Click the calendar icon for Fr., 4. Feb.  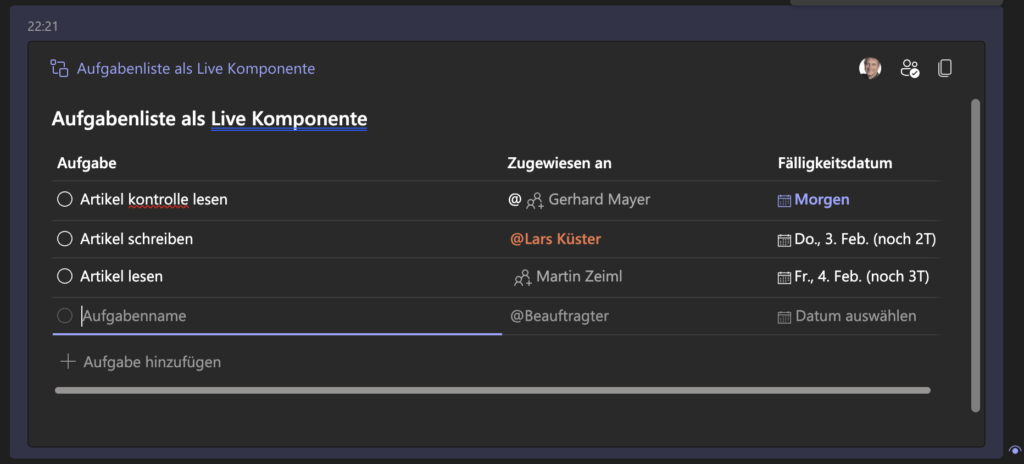point(784,278)
